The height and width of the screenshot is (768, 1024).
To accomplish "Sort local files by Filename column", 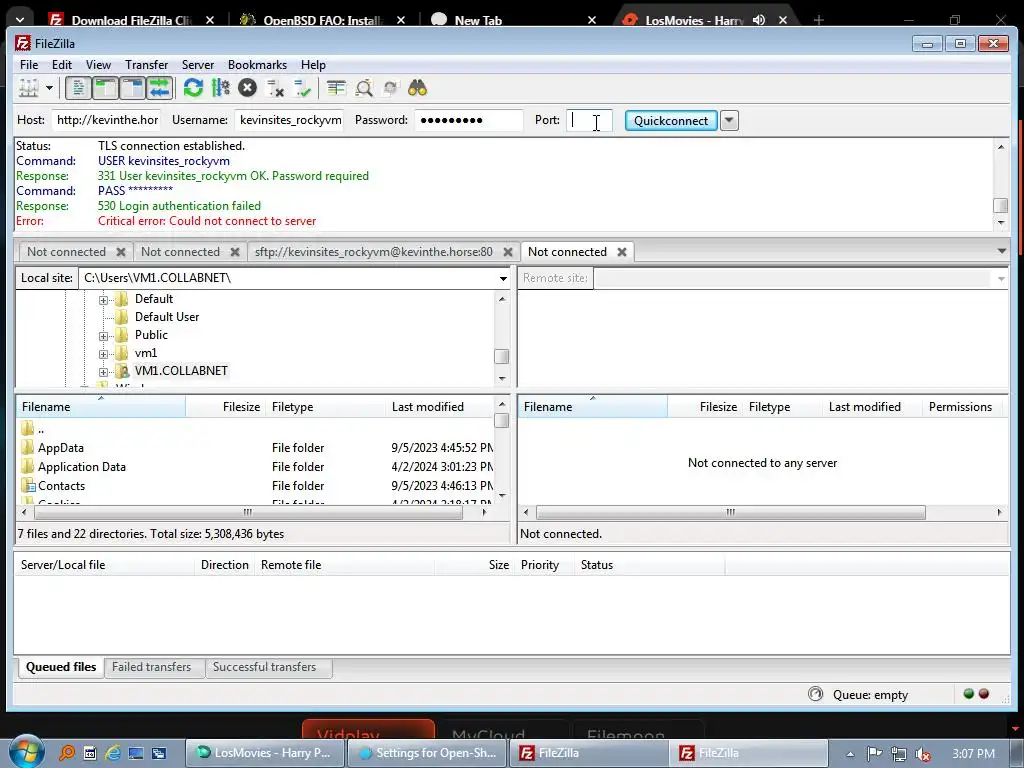I will (x=101, y=407).
